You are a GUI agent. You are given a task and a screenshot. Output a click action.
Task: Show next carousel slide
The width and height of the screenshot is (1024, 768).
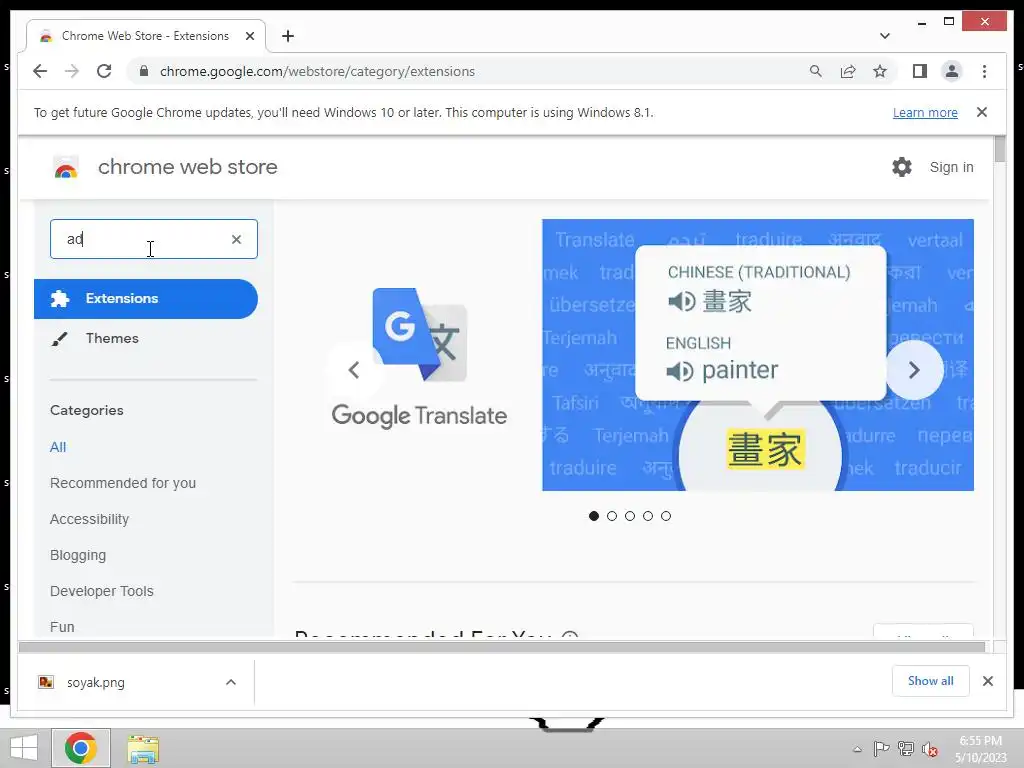point(914,370)
